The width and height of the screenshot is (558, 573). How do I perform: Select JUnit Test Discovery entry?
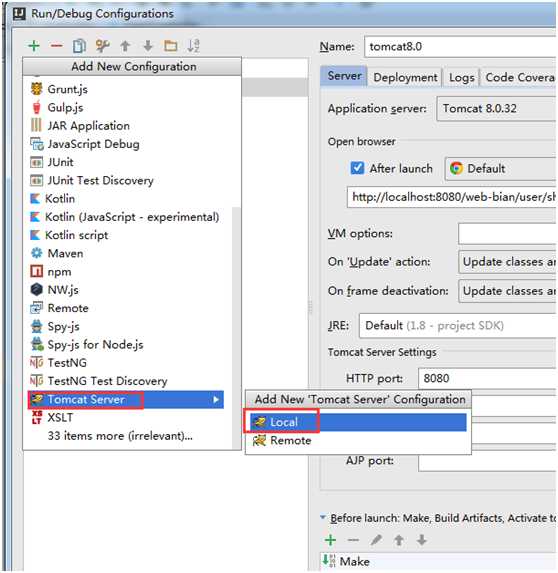click(x=127, y=181)
